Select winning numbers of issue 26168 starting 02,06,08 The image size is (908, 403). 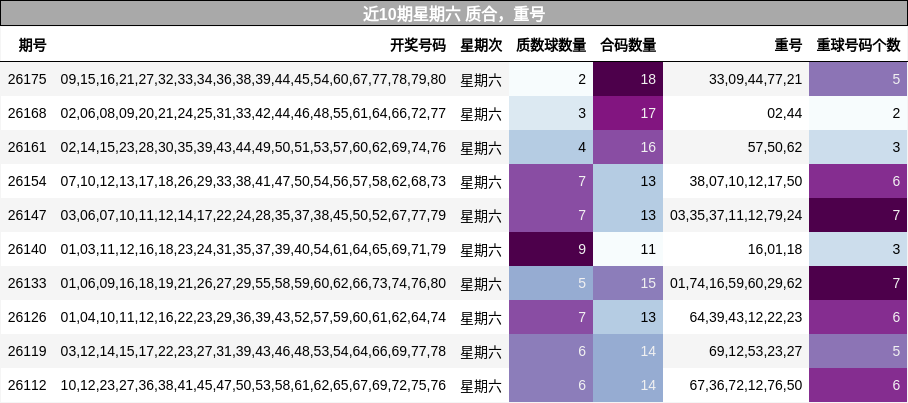[x=253, y=113]
